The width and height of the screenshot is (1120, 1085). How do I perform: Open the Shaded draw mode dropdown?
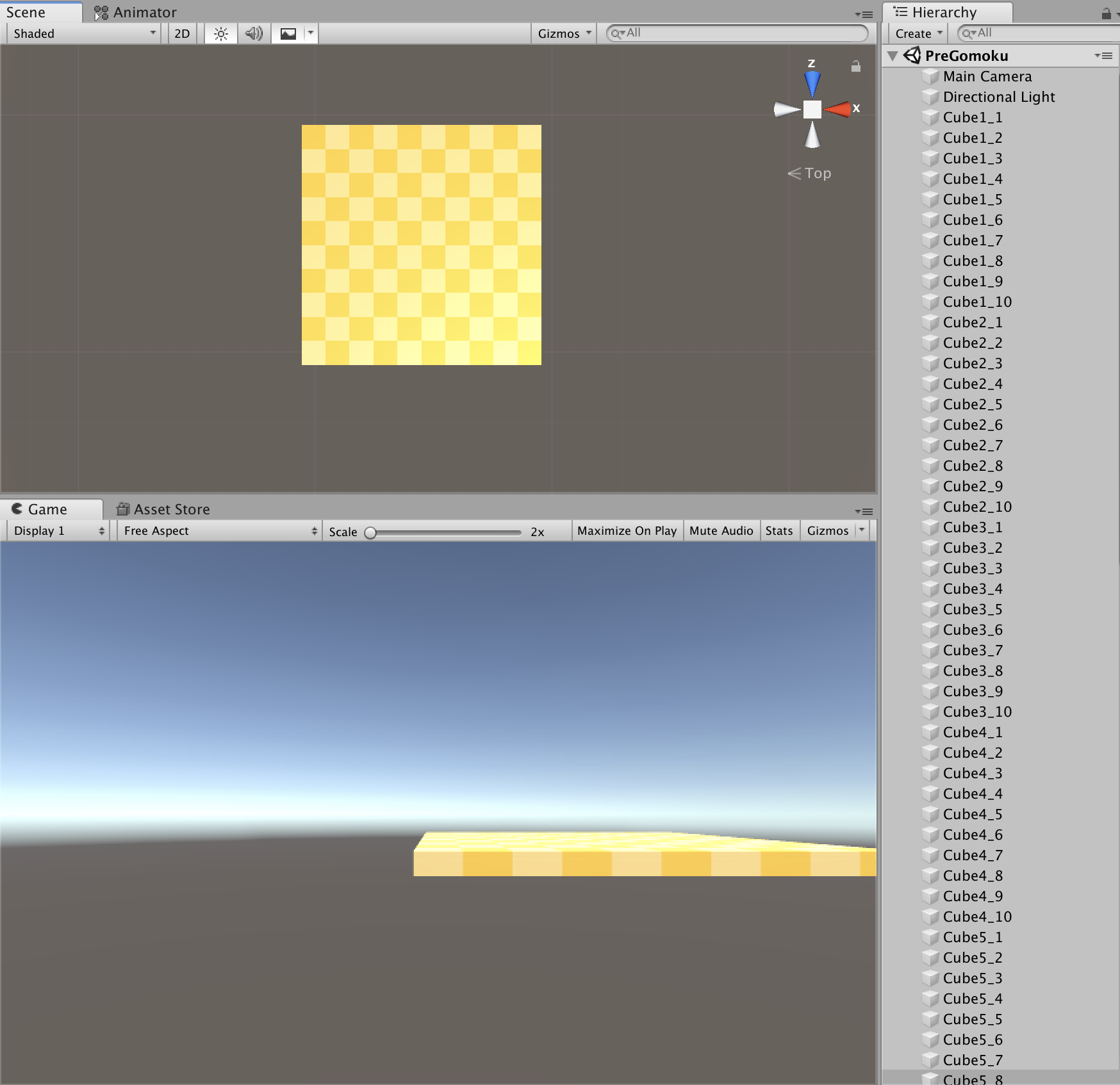(x=83, y=34)
